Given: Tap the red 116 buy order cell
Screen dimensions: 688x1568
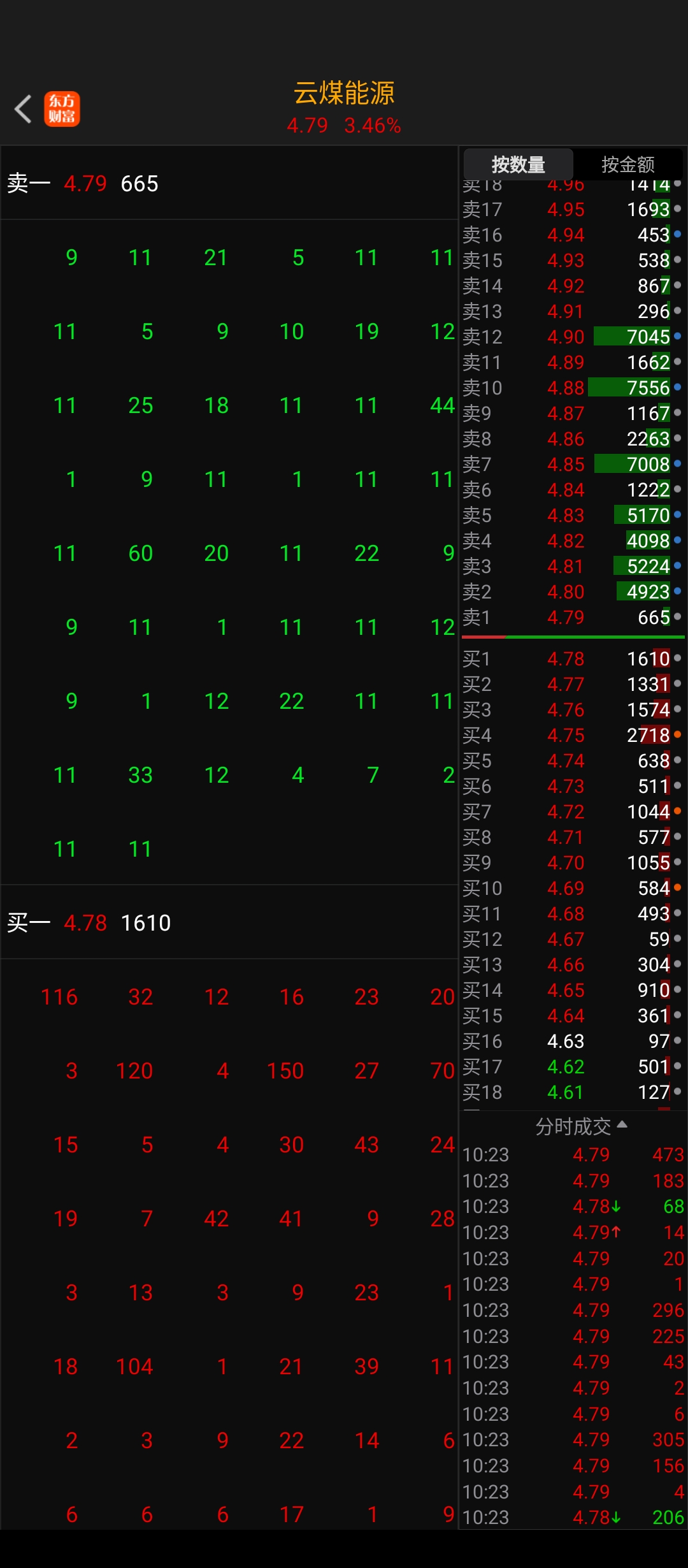Looking at the screenshot, I should pyautogui.click(x=59, y=996).
